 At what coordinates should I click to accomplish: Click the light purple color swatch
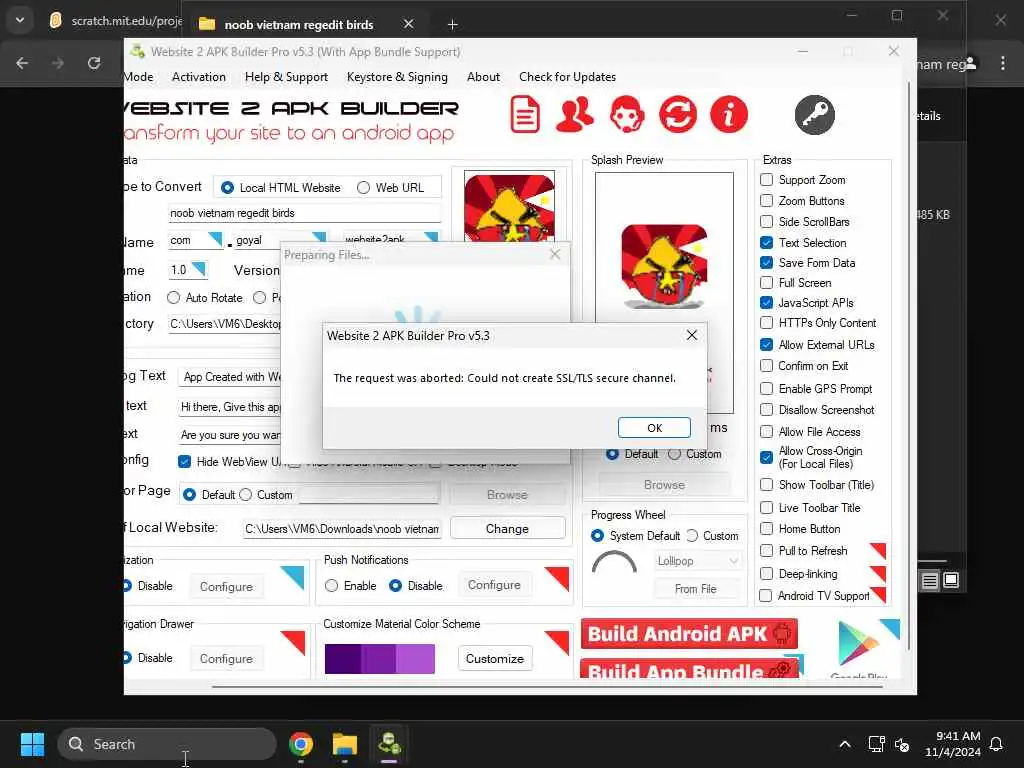click(416, 658)
